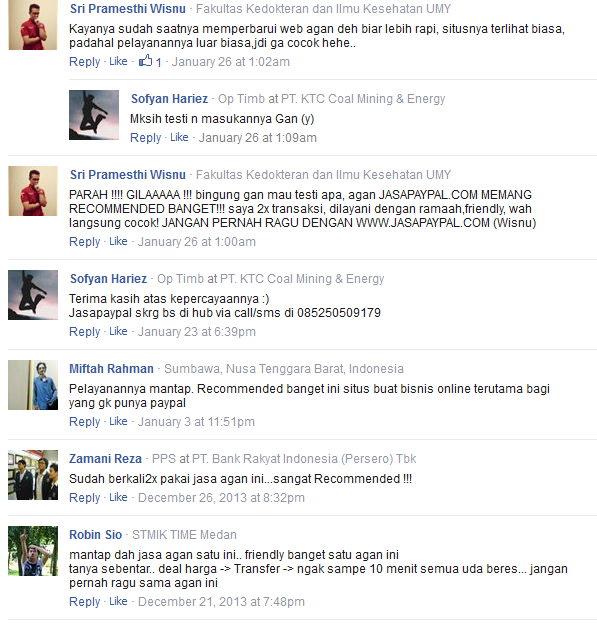Open Miftah Rahman's profile picture
597x627 pixels.
click(33, 385)
